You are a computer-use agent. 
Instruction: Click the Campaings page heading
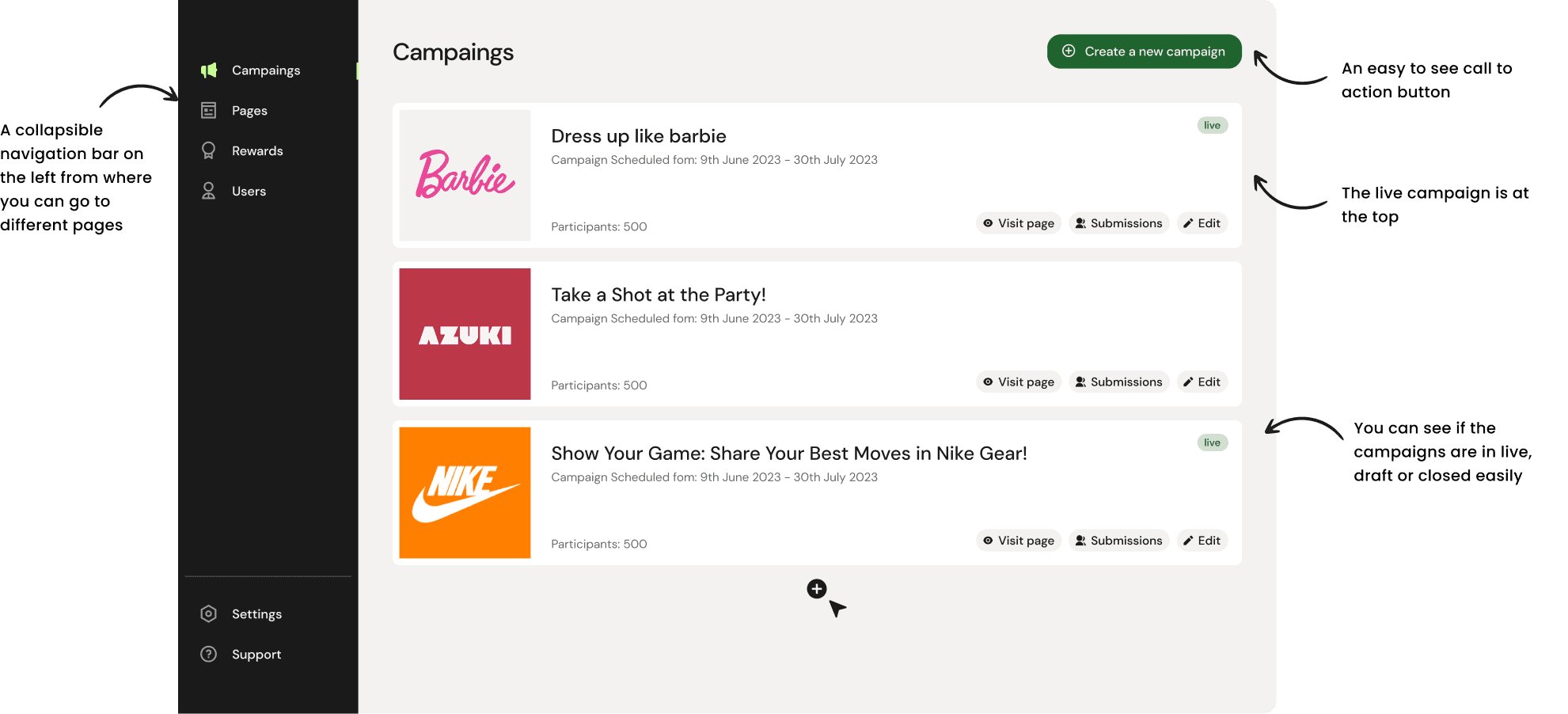coord(454,52)
